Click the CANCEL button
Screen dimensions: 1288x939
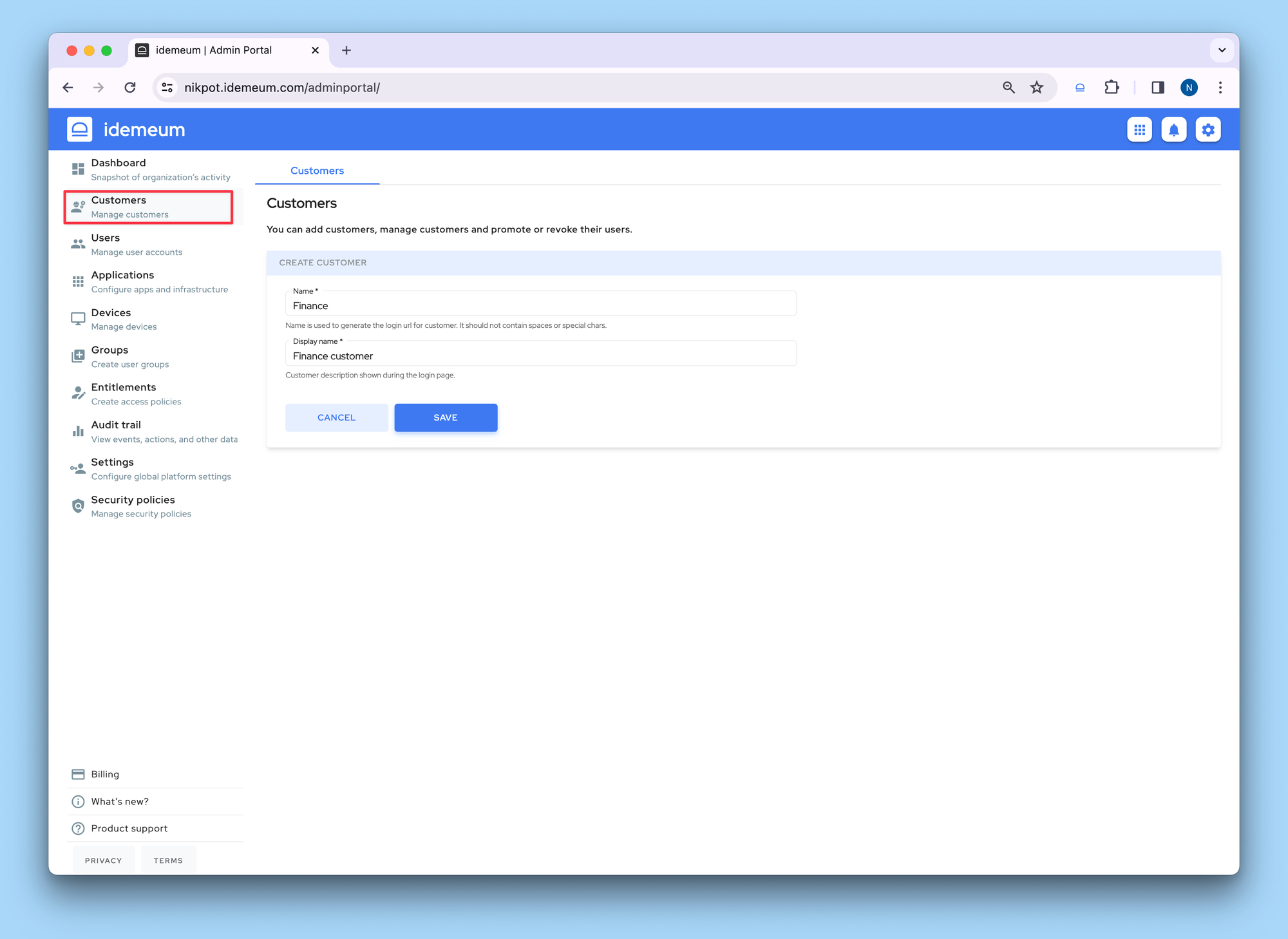[336, 417]
